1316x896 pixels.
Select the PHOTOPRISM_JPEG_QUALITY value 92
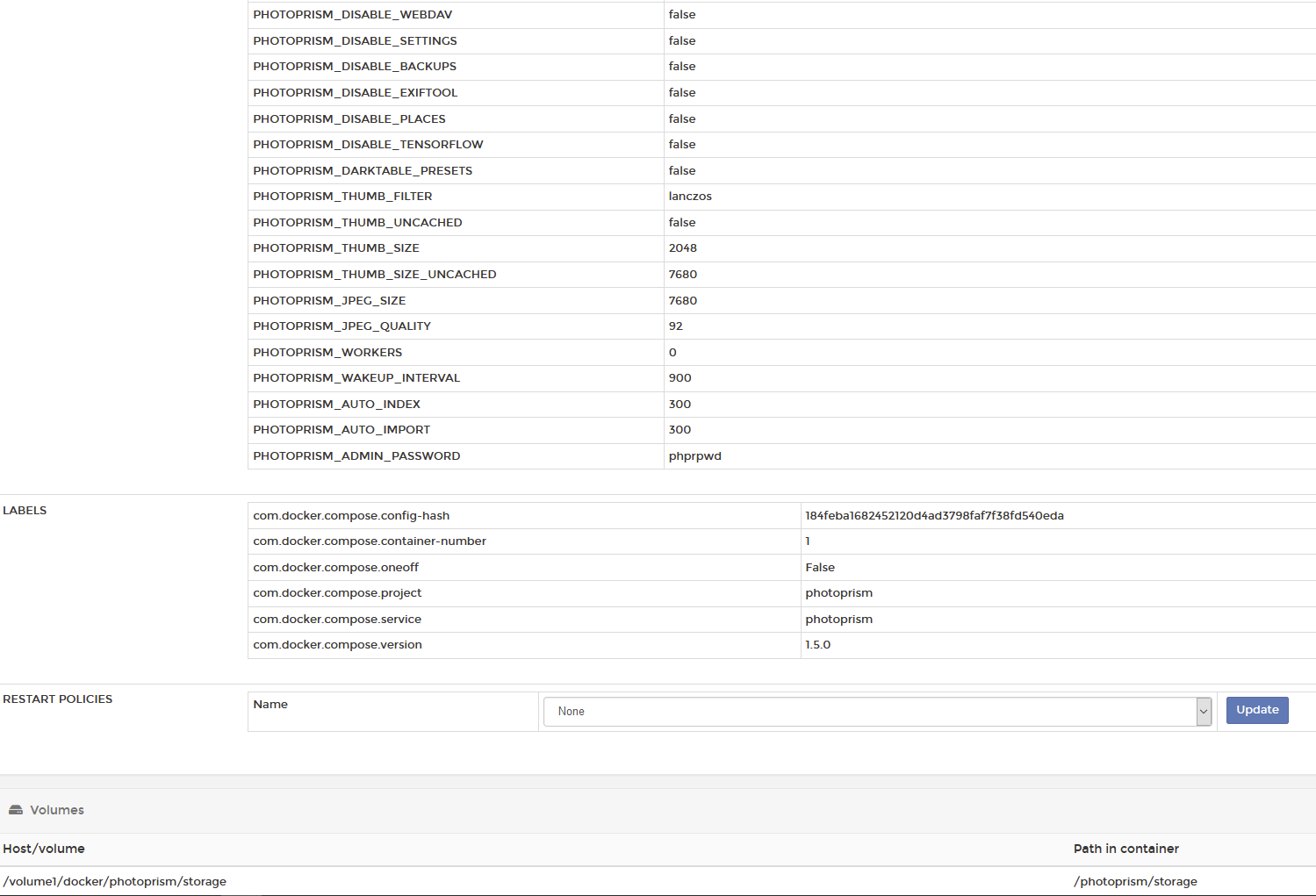676,326
